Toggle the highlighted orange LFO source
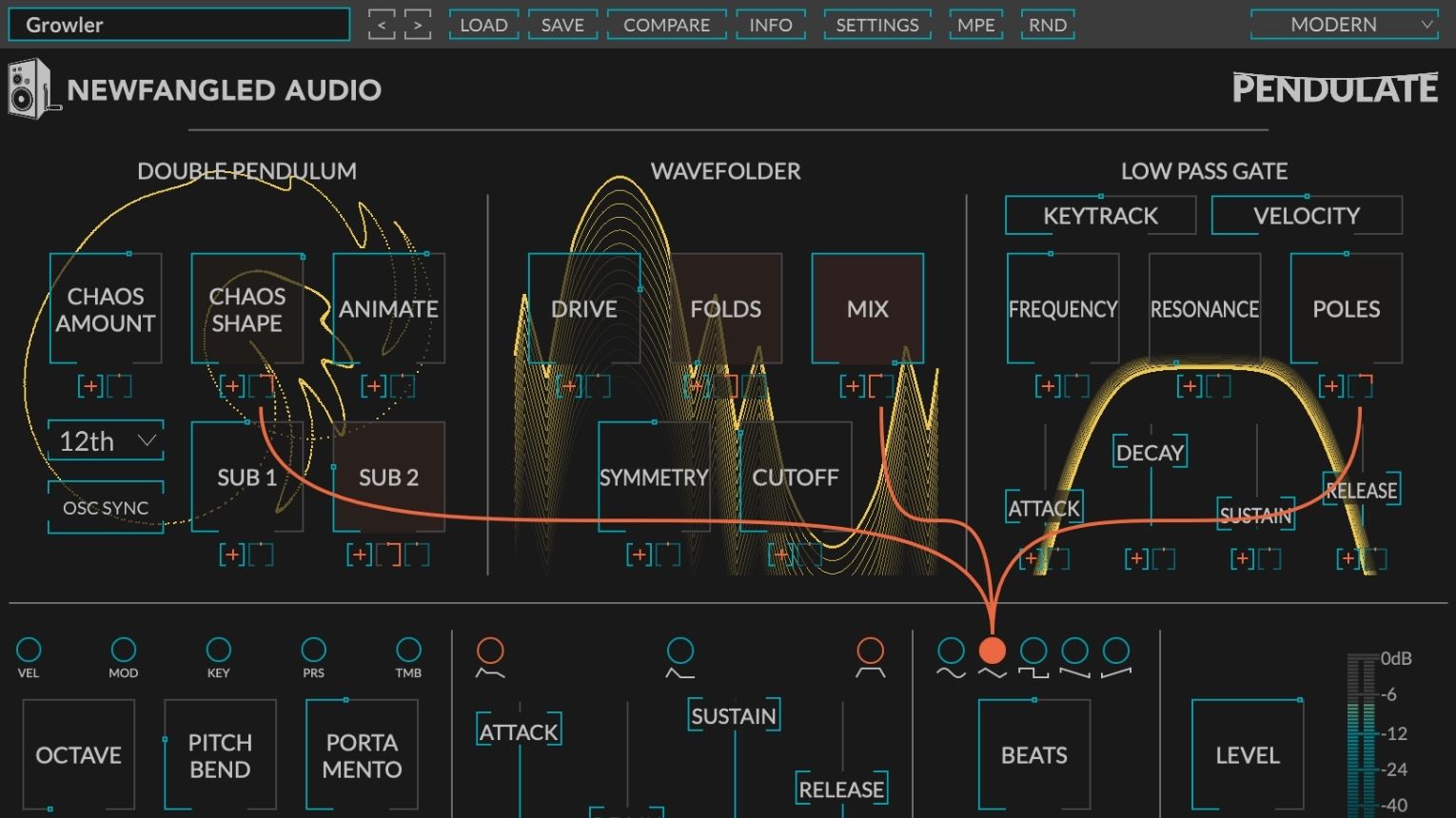Image resolution: width=1456 pixels, height=818 pixels. pyautogui.click(x=993, y=651)
